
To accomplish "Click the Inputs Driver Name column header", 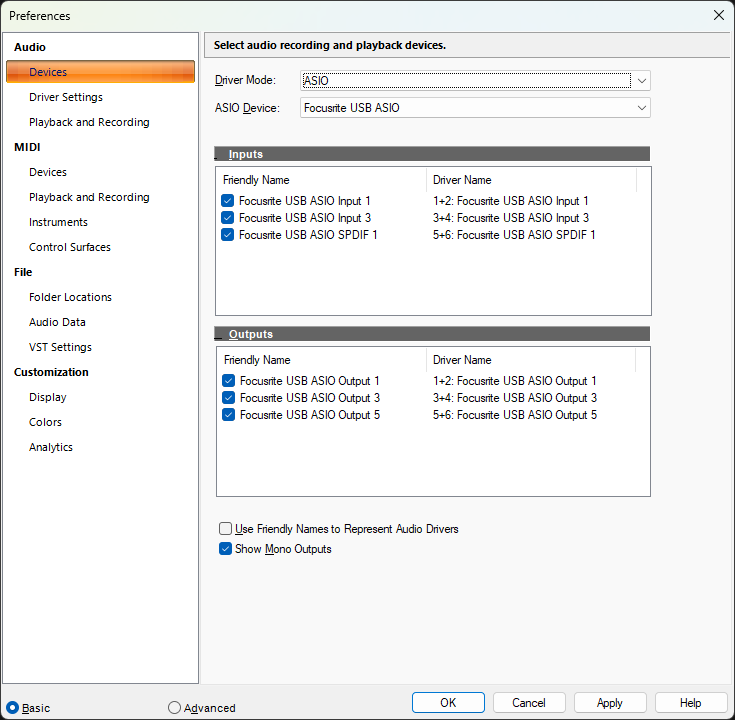I will [531, 180].
